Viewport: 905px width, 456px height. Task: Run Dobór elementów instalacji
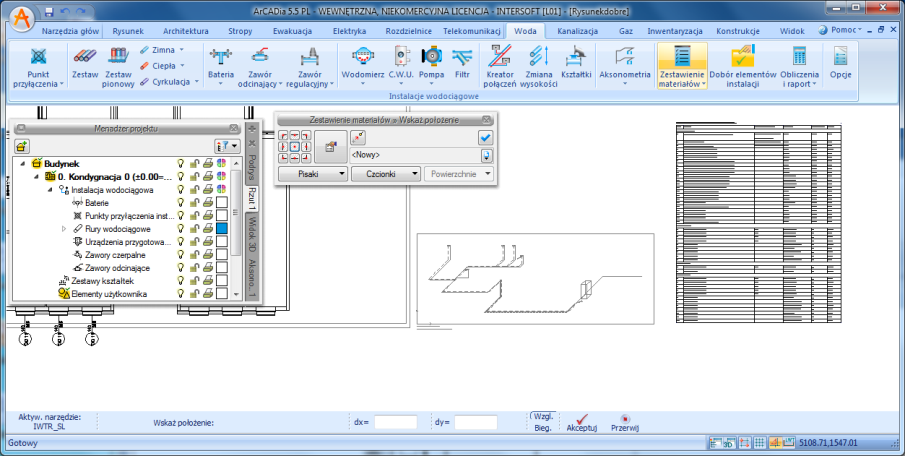tap(743, 67)
